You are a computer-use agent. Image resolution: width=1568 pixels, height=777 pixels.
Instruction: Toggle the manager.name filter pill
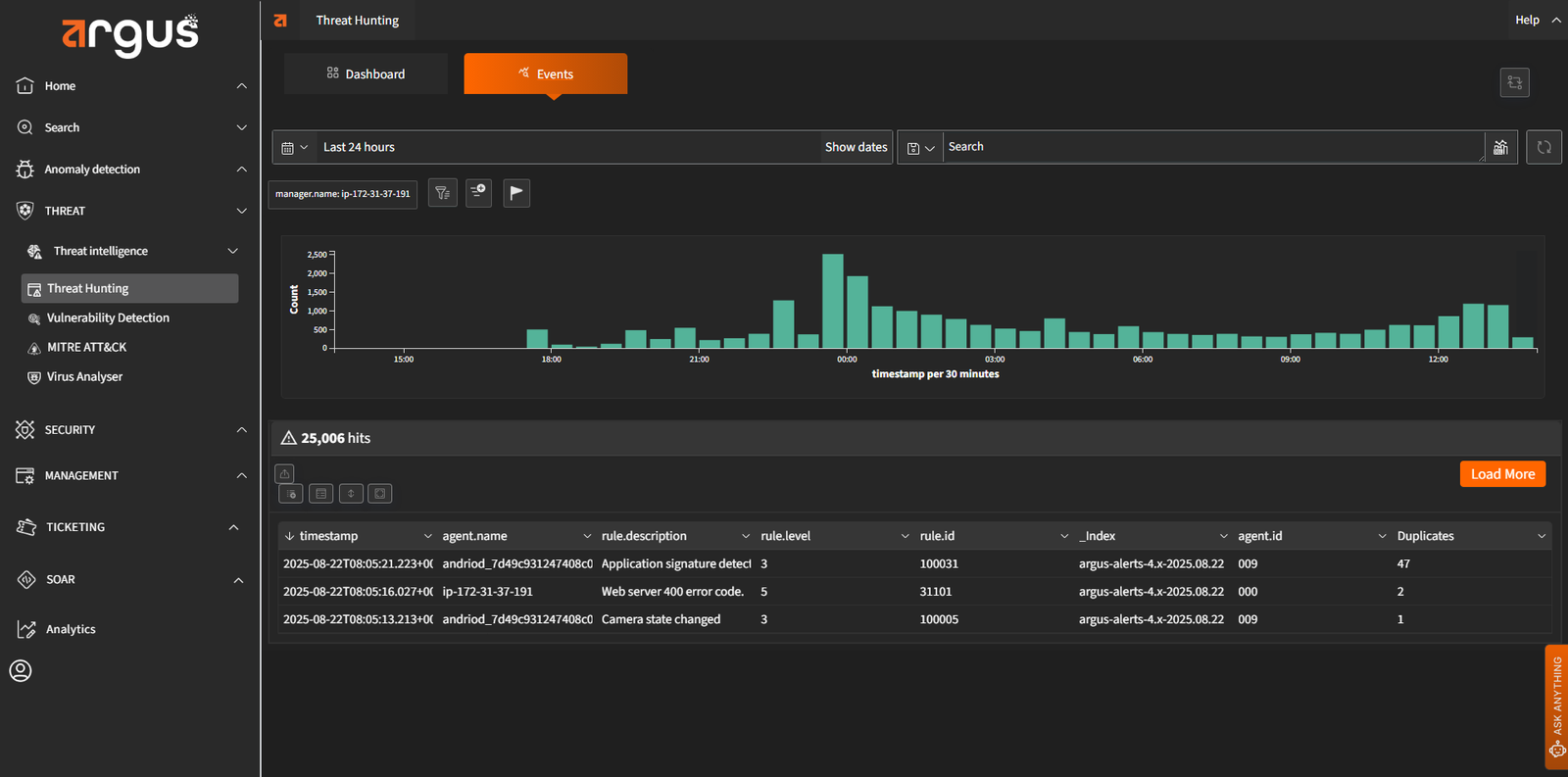coord(343,194)
